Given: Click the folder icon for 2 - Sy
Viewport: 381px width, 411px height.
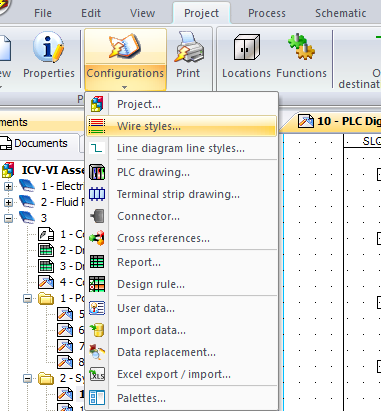Looking at the screenshot, I should tap(46, 378).
